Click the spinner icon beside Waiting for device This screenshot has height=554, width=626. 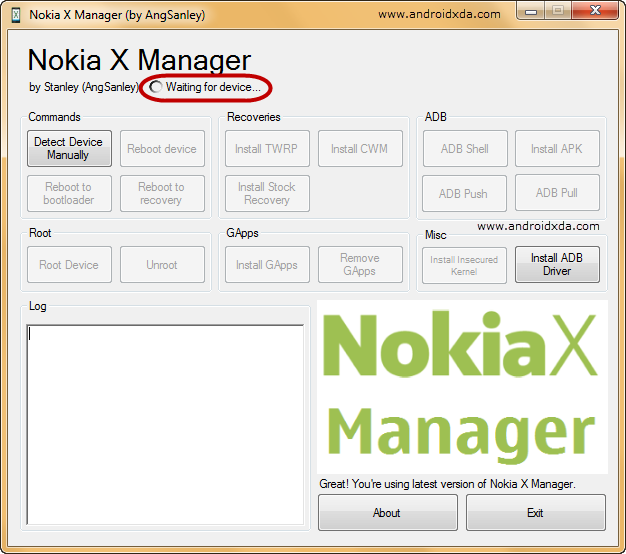156,87
